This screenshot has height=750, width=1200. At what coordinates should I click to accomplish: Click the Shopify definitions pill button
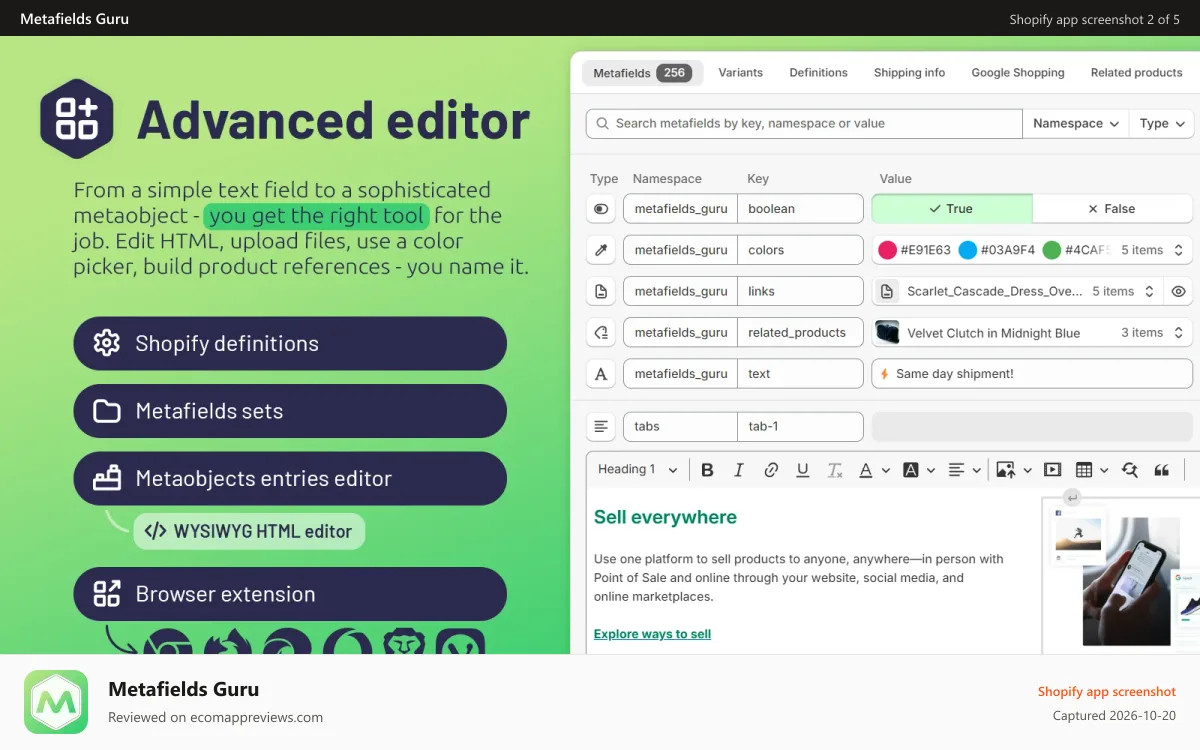[x=290, y=344]
